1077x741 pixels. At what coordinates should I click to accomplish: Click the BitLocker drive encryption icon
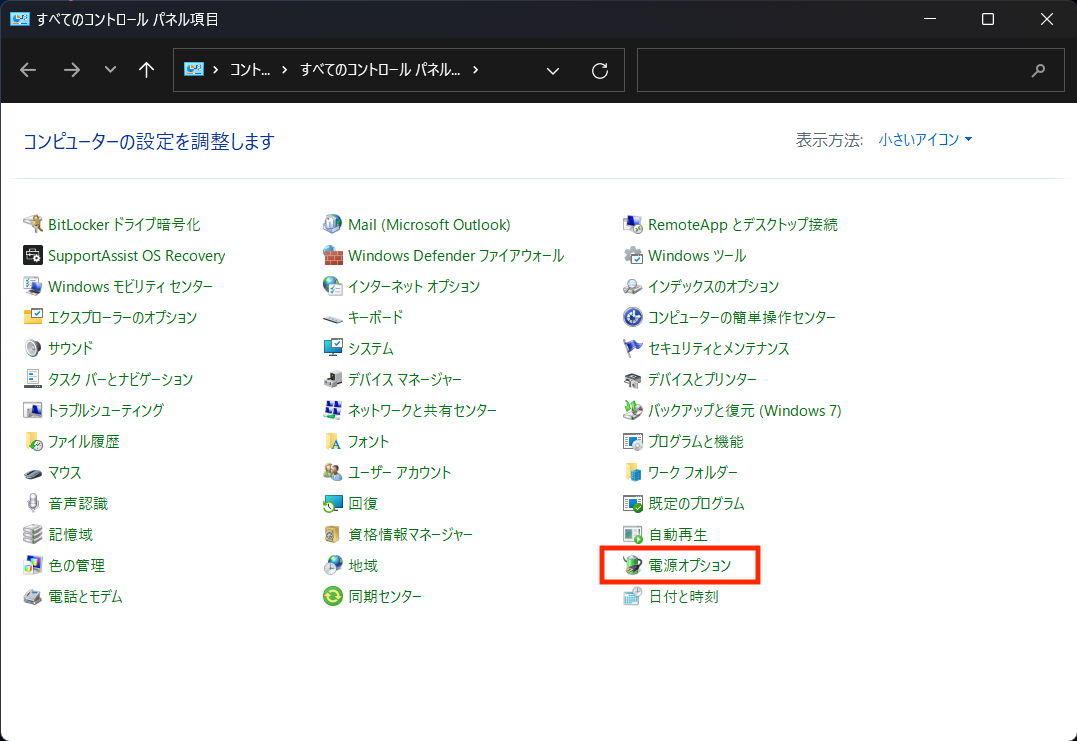coord(33,225)
